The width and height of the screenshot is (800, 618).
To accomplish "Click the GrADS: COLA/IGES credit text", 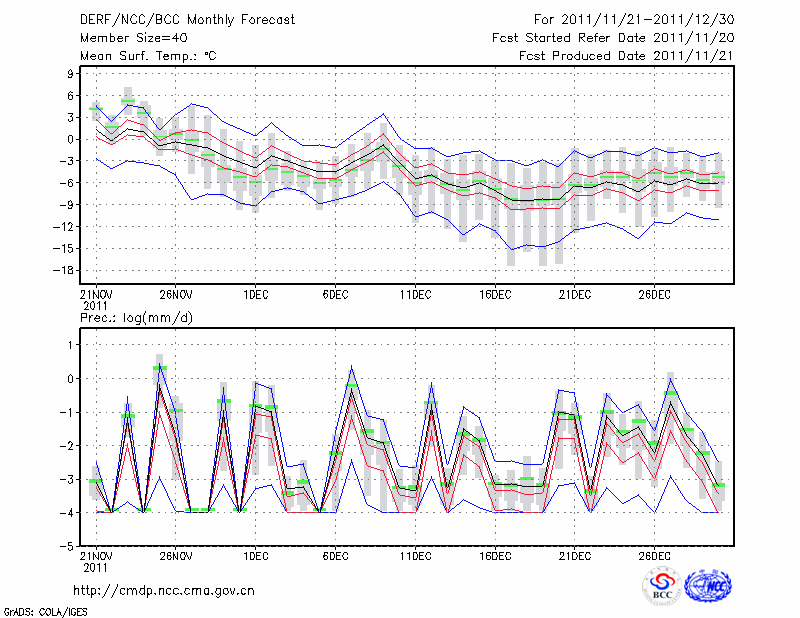I will pyautogui.click(x=45, y=610).
